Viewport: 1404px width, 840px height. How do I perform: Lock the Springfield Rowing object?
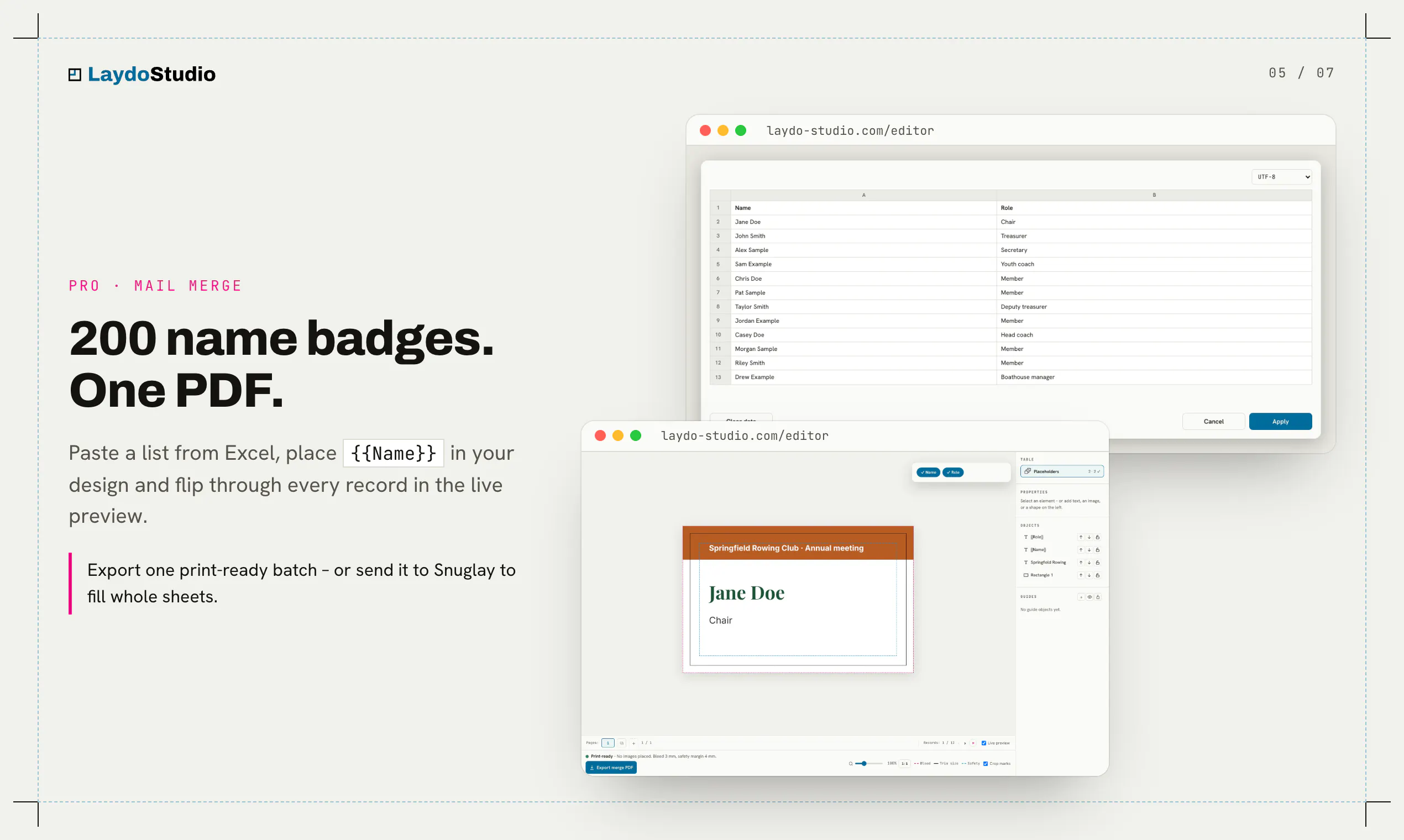click(1097, 563)
